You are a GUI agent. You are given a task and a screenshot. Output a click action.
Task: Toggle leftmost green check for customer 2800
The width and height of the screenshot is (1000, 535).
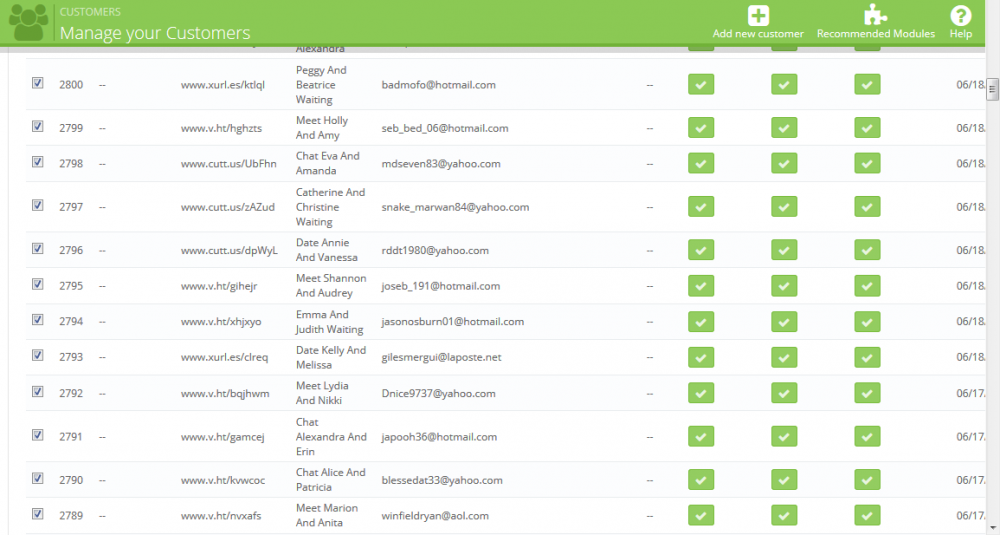[701, 84]
